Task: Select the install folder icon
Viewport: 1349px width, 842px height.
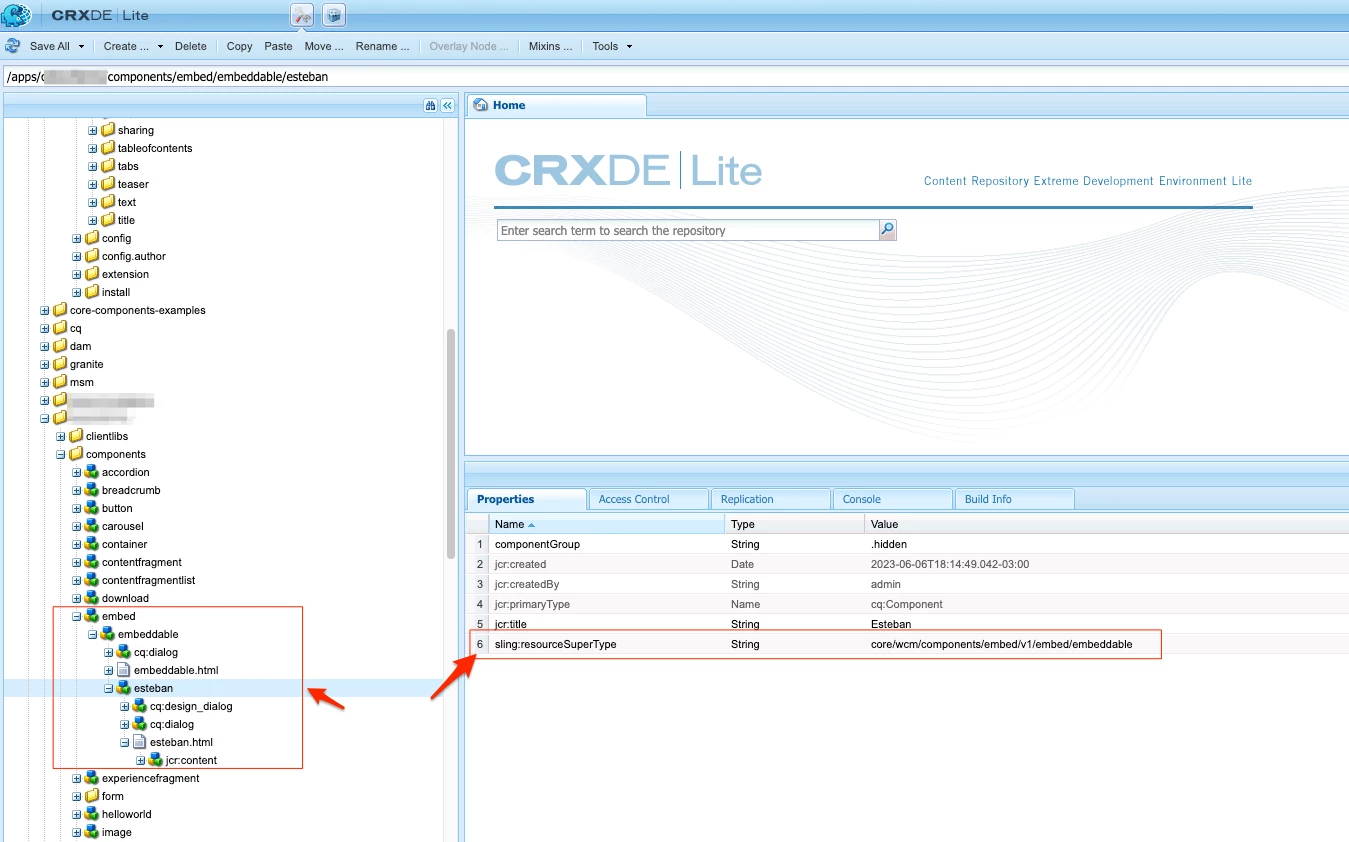Action: pos(92,292)
